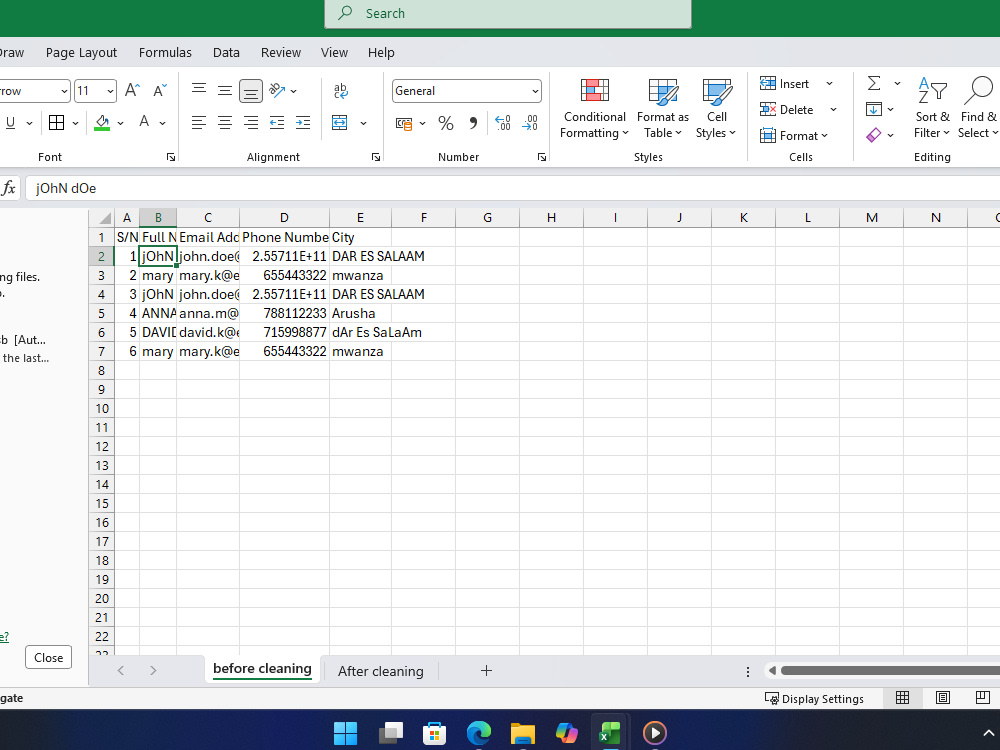Open Number format dialog launcher

click(541, 157)
